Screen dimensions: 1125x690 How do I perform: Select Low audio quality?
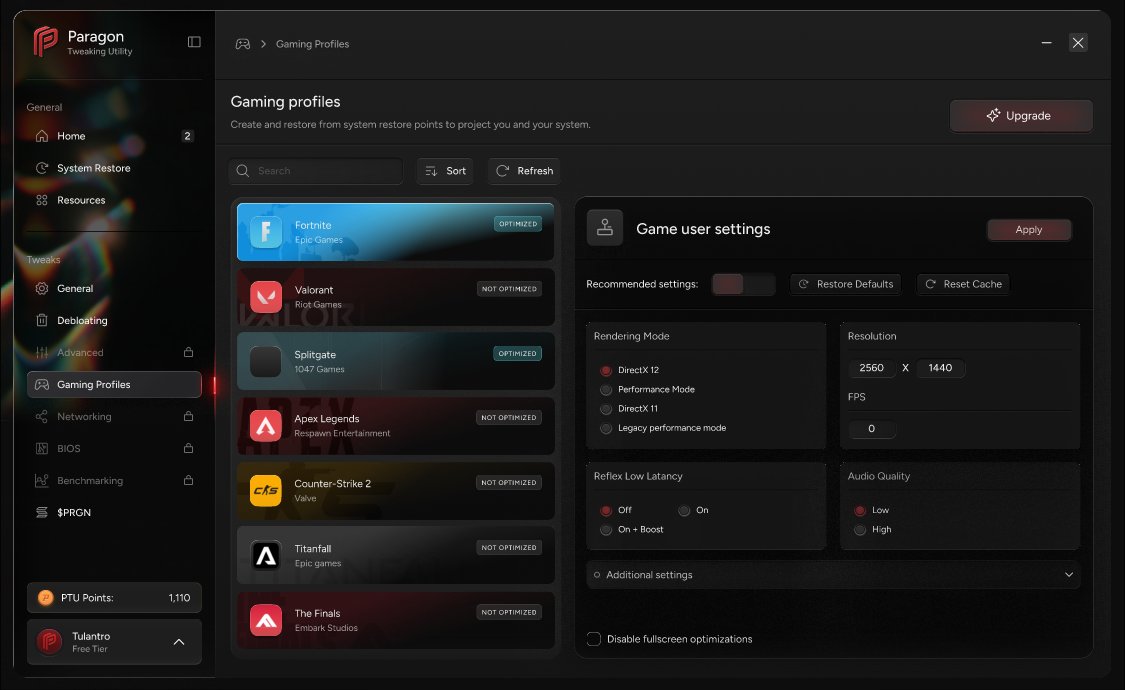(860, 511)
